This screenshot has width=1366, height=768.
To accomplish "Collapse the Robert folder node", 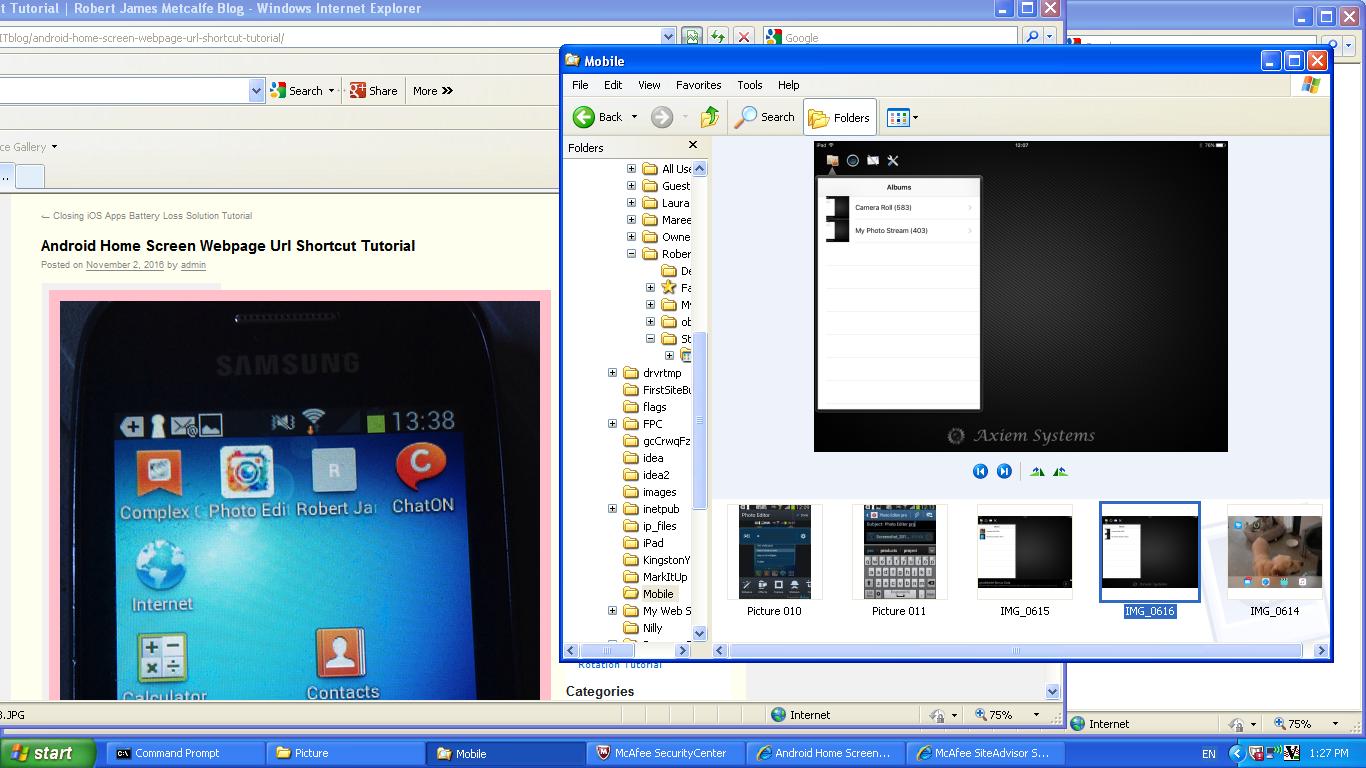I will [x=631, y=254].
